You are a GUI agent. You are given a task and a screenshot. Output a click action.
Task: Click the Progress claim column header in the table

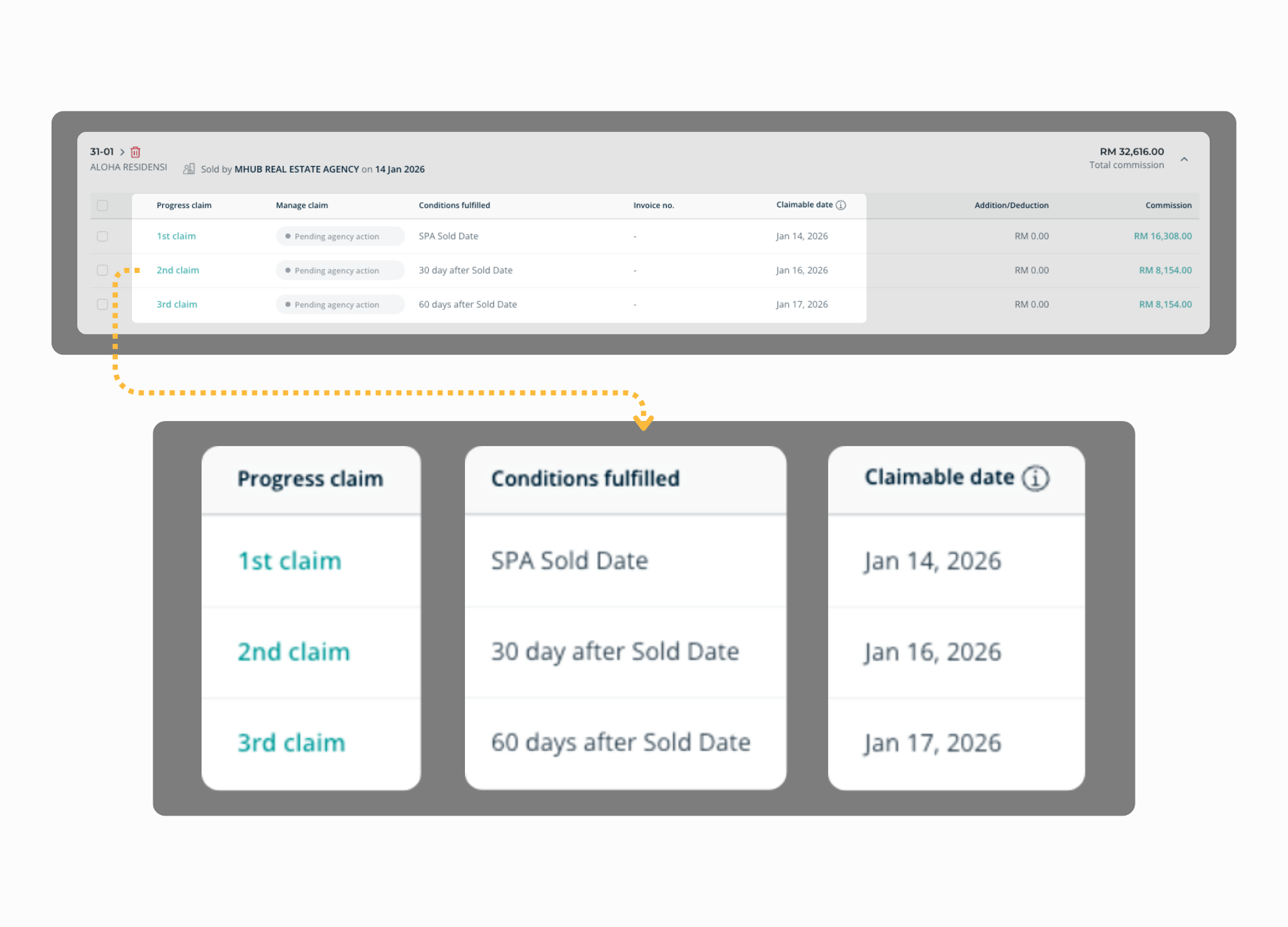click(x=184, y=205)
